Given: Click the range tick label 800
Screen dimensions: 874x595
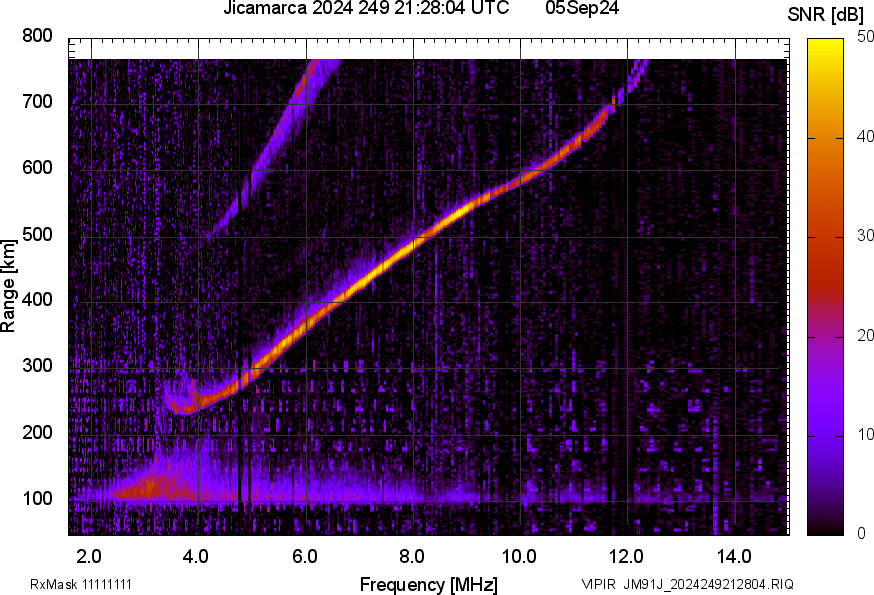Looking at the screenshot, I should (x=37, y=36).
